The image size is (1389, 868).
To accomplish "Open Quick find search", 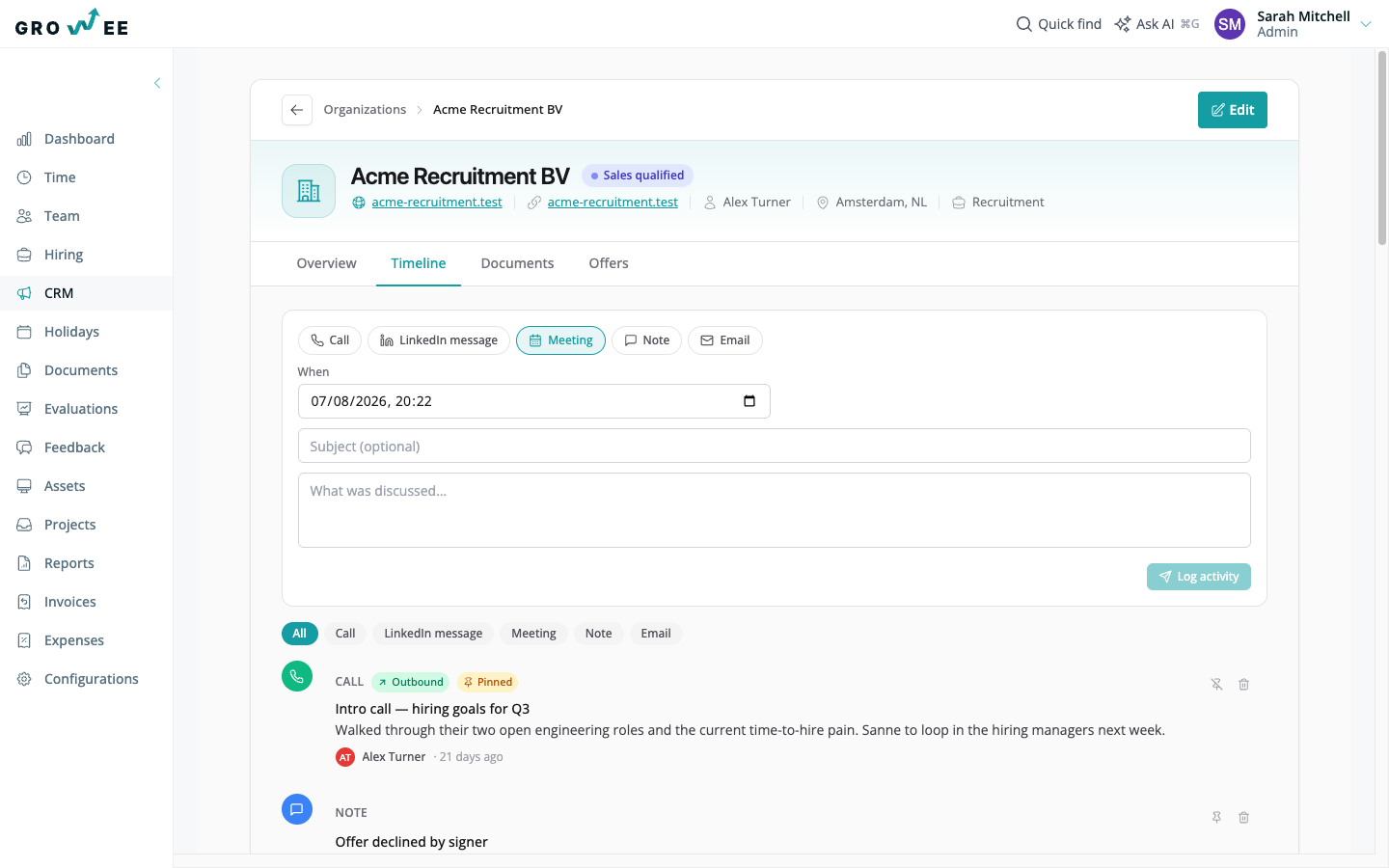I will point(1058,24).
